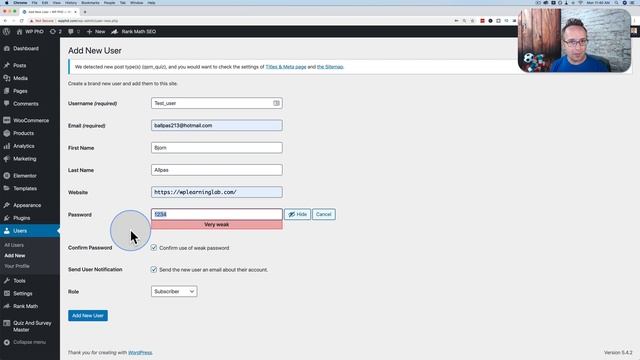
Task: Bookmark this page with the star icon
Action: [x=473, y=21]
